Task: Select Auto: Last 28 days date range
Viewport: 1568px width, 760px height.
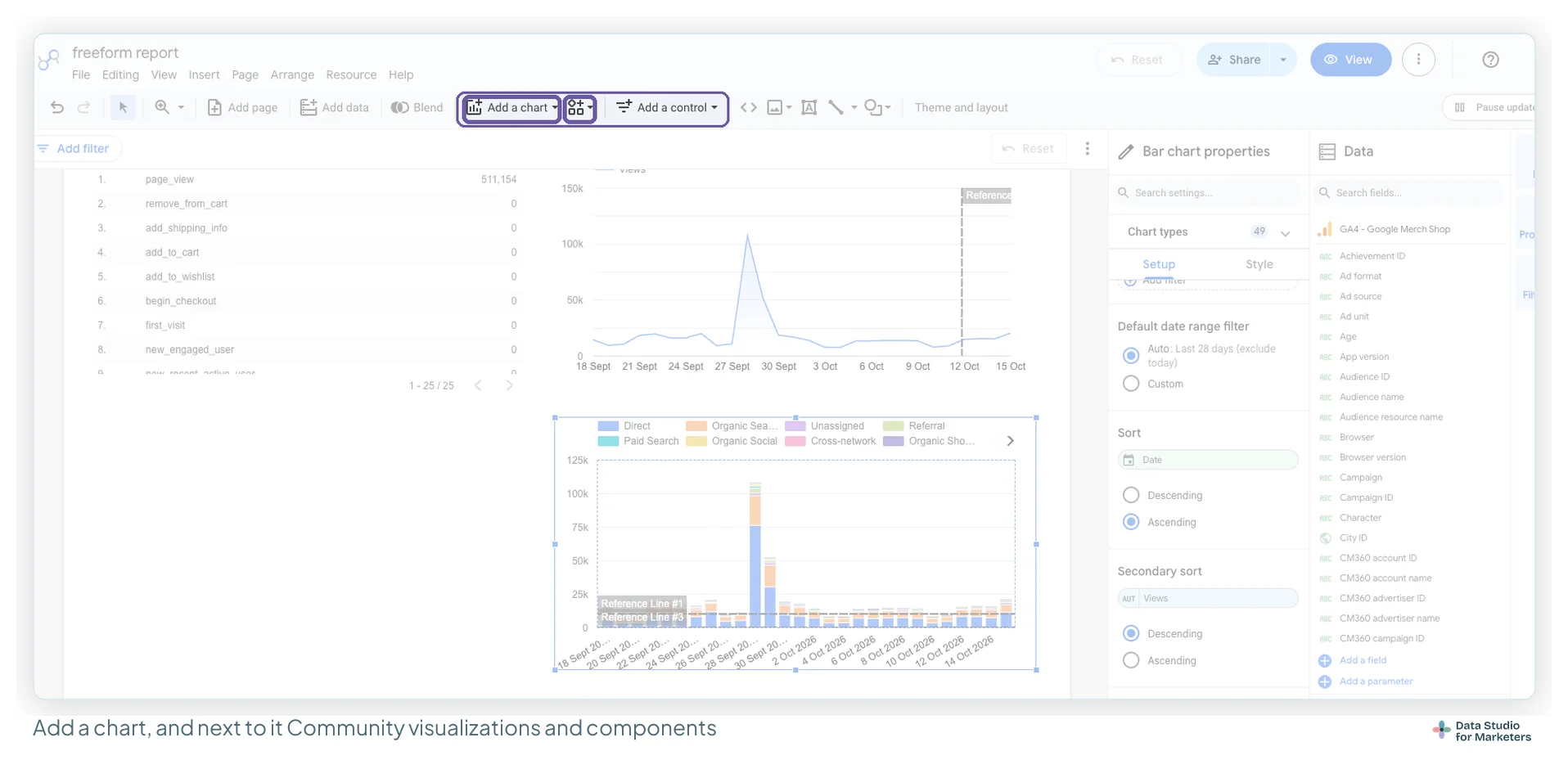Action: 1130,355
